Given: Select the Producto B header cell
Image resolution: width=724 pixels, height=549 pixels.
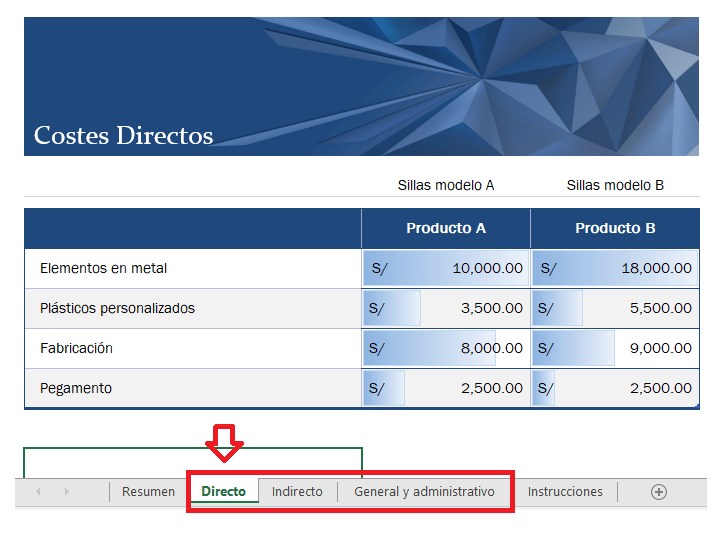Looking at the screenshot, I should [x=615, y=228].
